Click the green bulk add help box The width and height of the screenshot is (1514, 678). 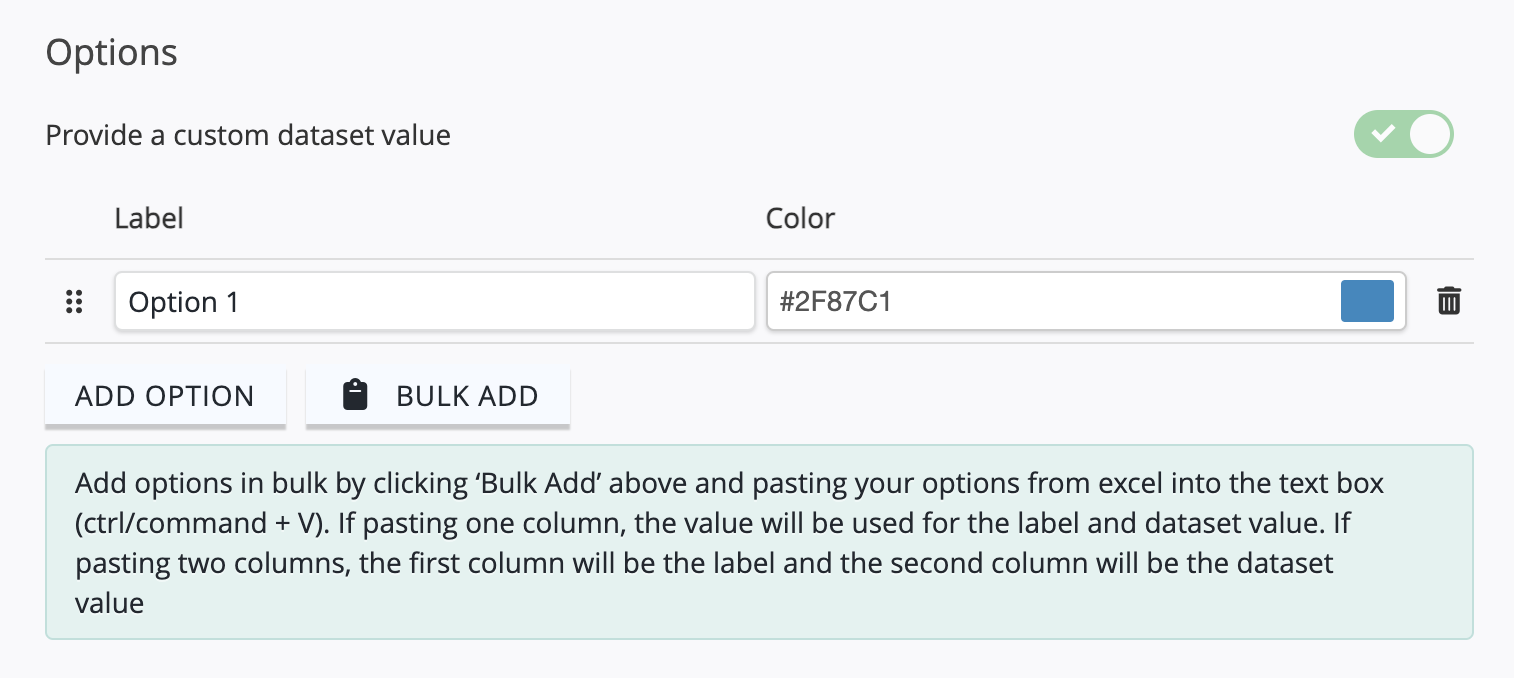point(759,542)
